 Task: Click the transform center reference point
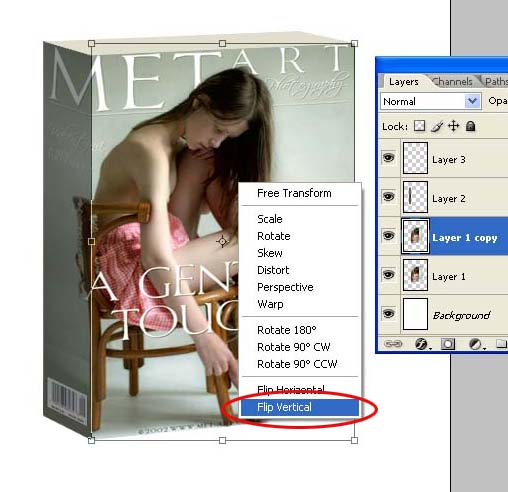(222, 241)
